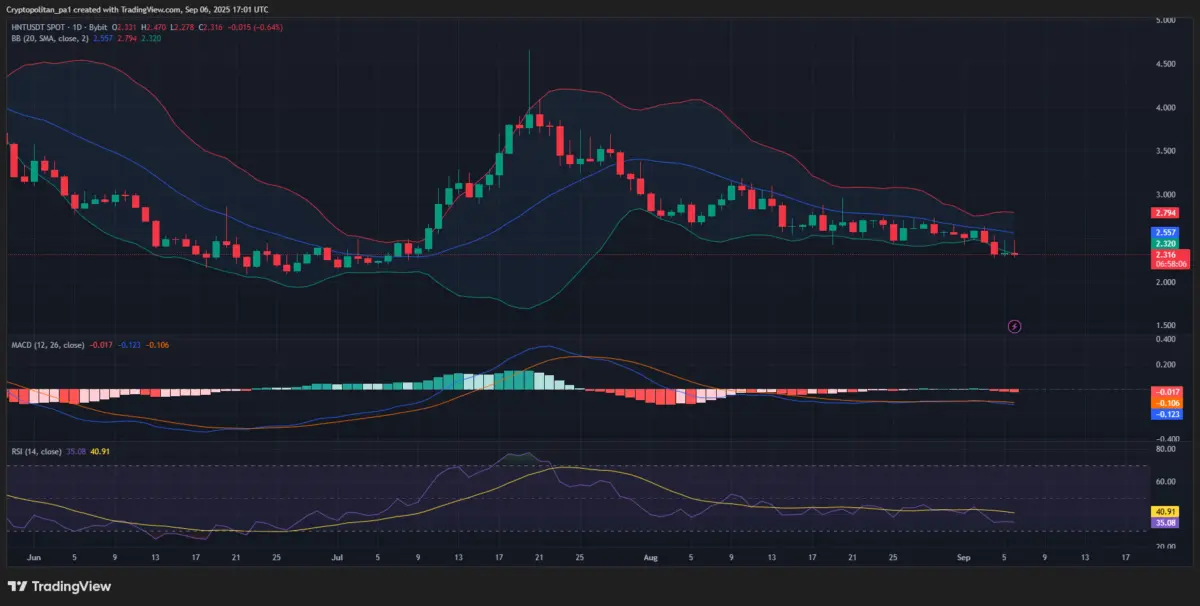Click the Bybit exchange name in the legend
This screenshot has height=606, width=1200.
pos(98,28)
